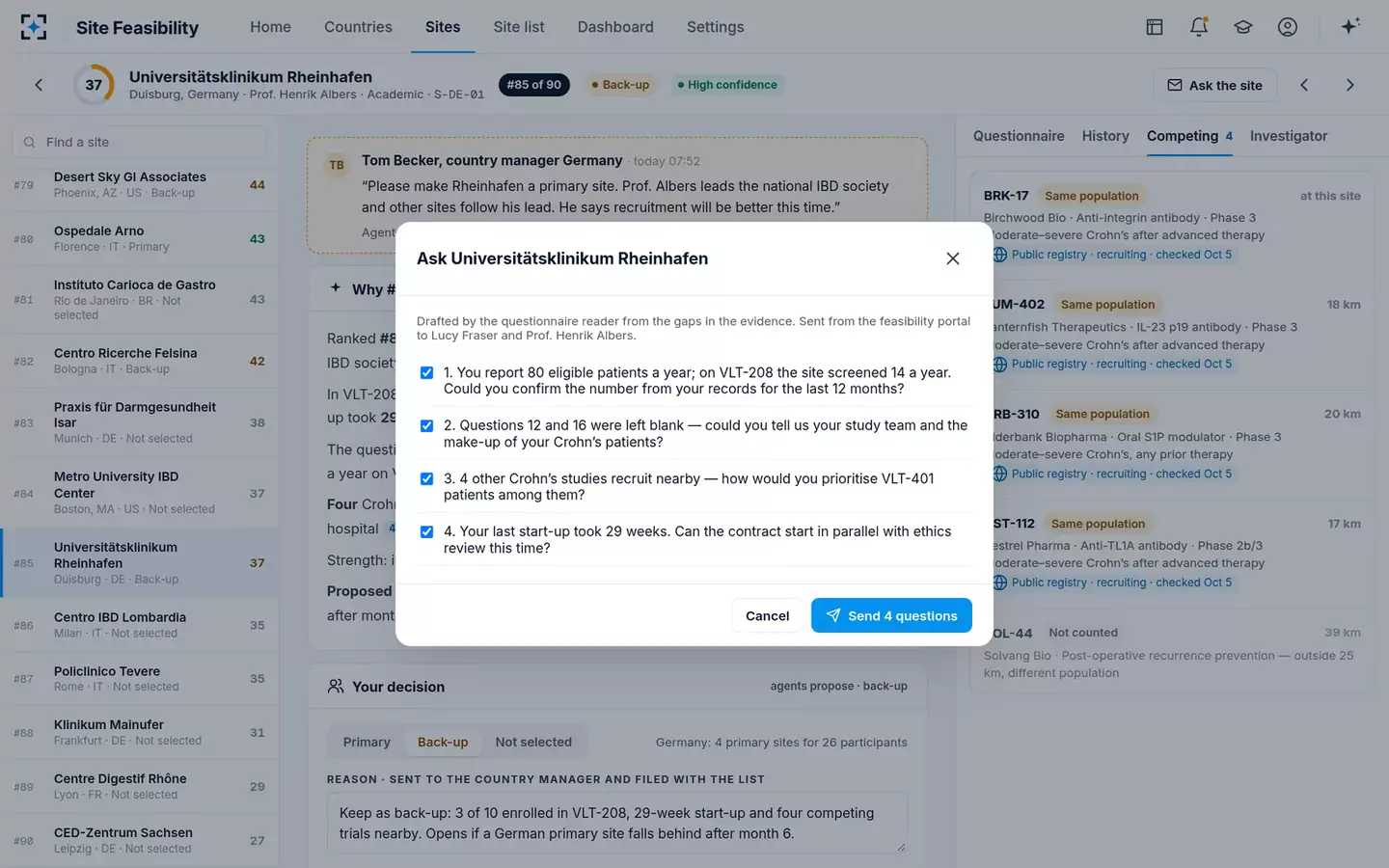Viewport: 1389px width, 868px height.
Task: Click Cancel in the dialog
Action: 768,615
